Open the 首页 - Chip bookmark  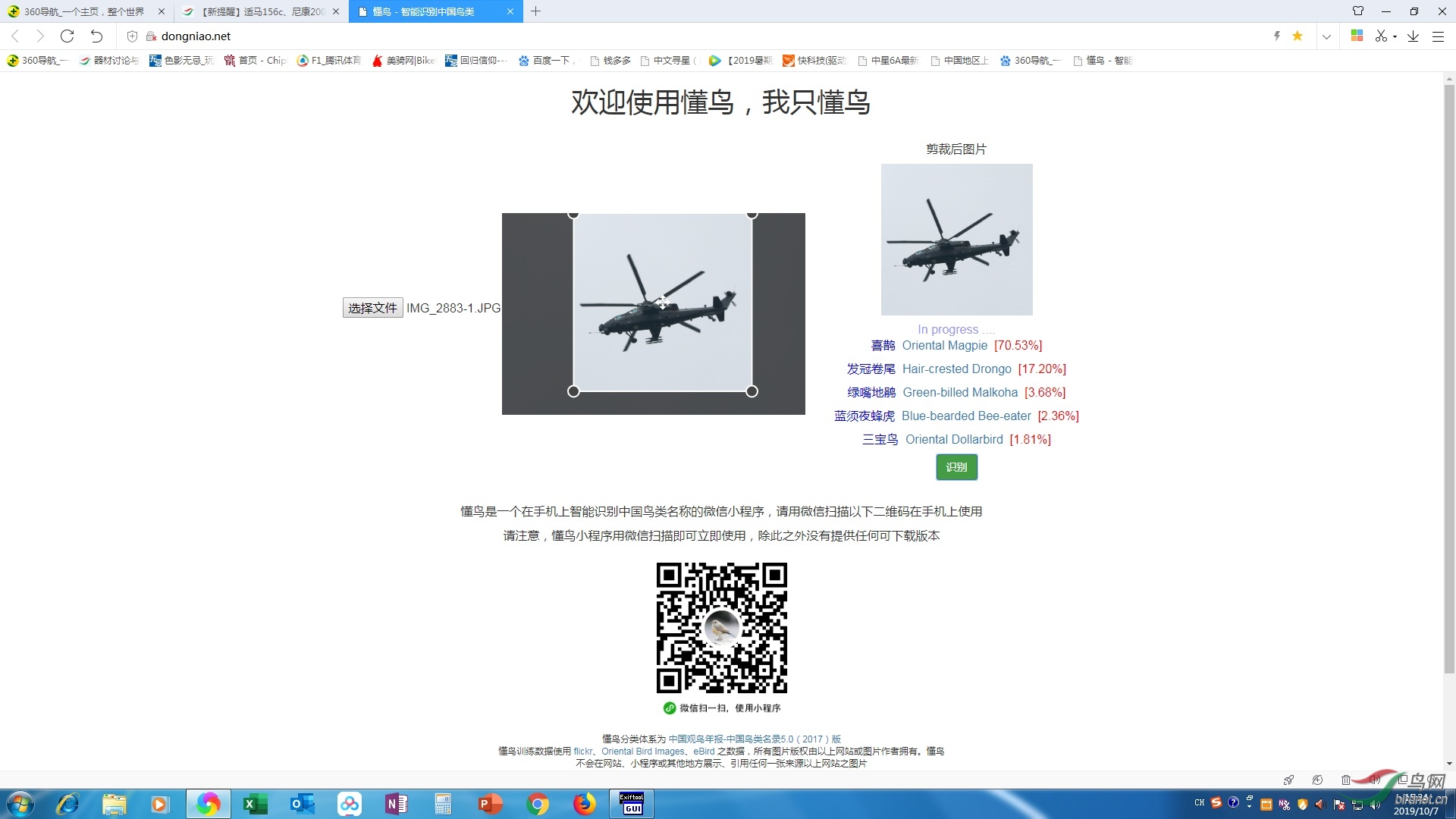tap(256, 61)
